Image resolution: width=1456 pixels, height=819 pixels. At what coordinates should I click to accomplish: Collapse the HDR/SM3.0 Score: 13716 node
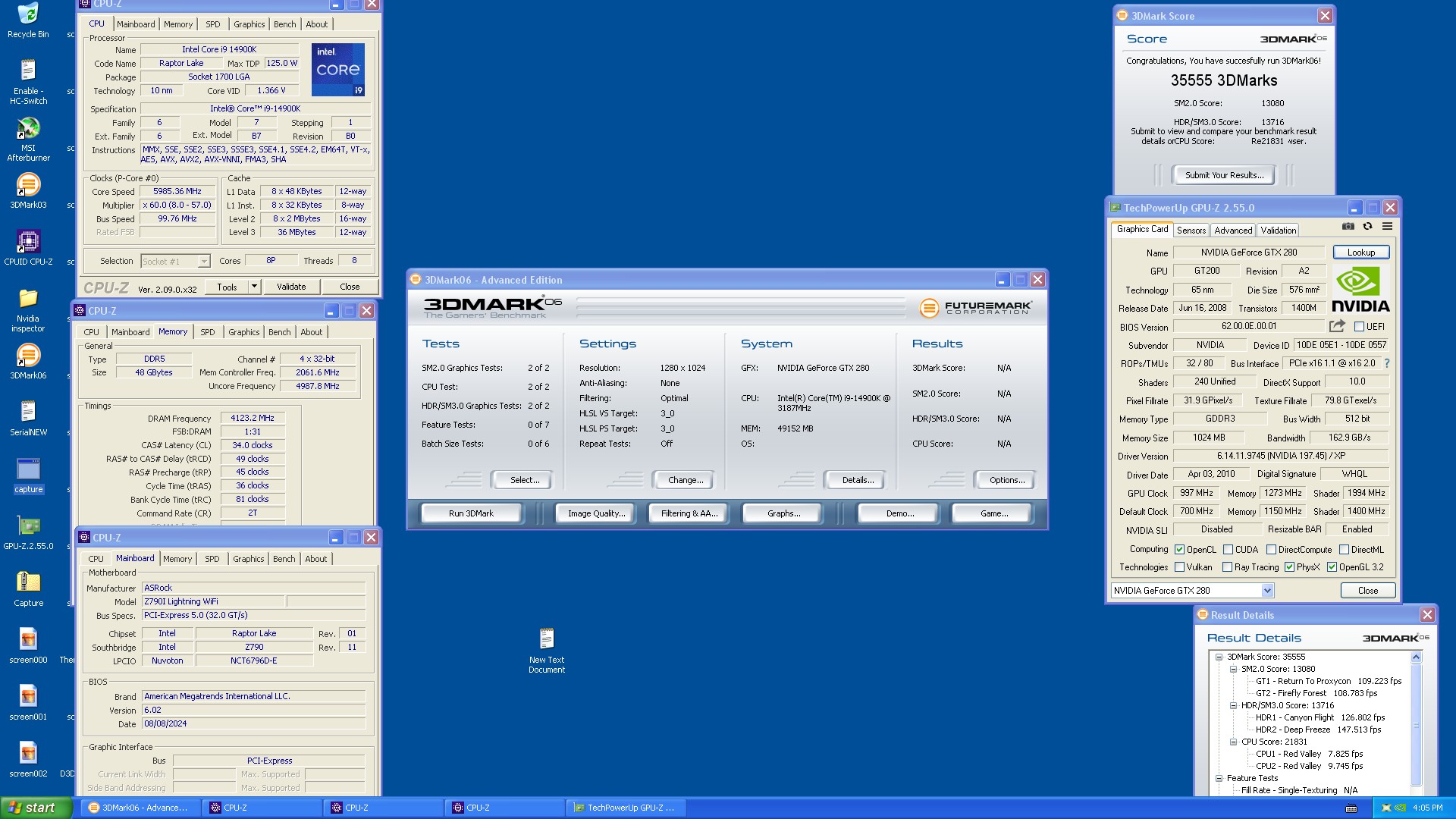[1233, 705]
